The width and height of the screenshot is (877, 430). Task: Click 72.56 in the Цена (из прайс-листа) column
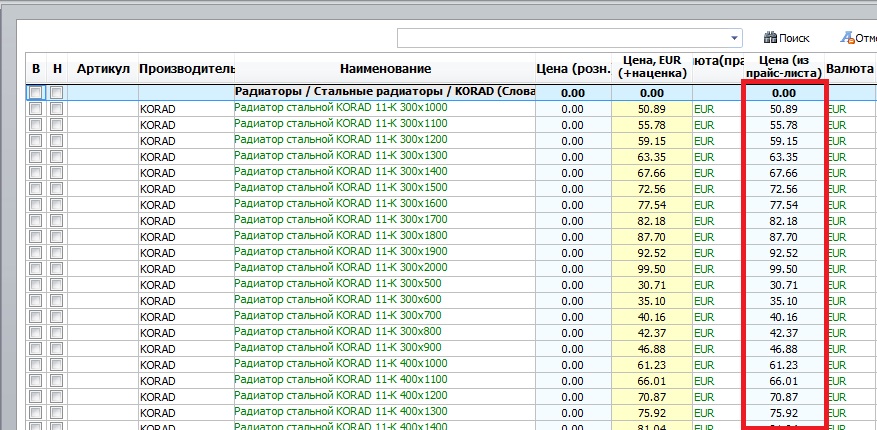click(x=783, y=189)
